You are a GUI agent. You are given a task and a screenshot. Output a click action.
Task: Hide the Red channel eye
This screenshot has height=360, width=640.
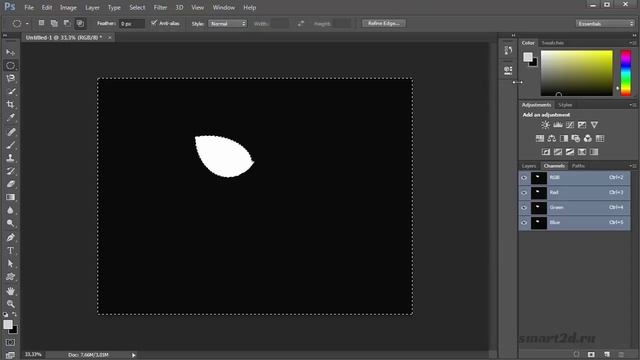click(524, 193)
